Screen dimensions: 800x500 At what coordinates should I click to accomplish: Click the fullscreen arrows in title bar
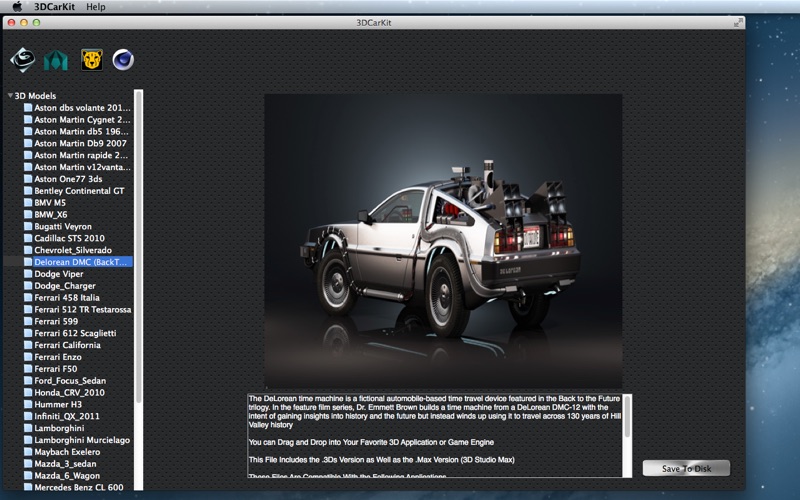tap(738, 22)
